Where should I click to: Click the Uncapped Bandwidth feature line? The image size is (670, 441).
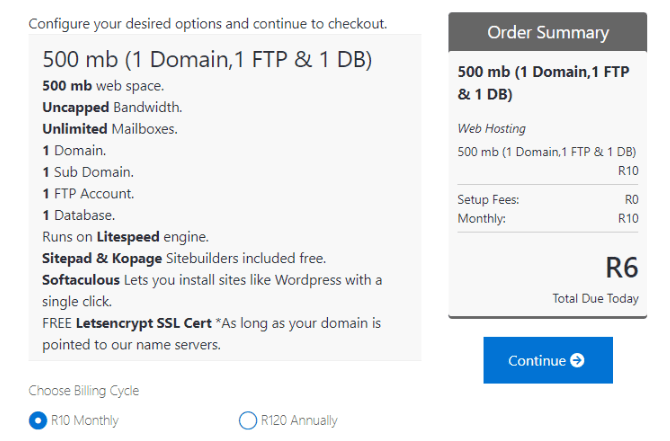tap(112, 107)
